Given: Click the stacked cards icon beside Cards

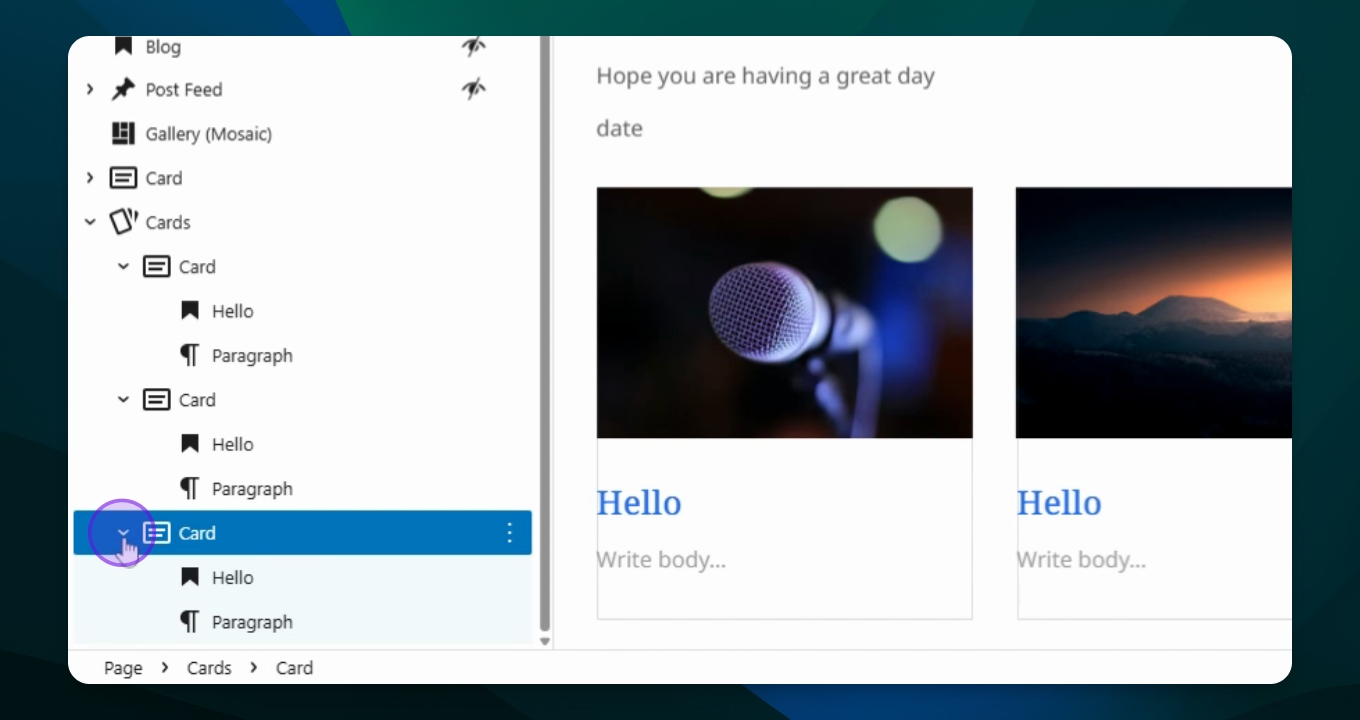Looking at the screenshot, I should point(123,222).
